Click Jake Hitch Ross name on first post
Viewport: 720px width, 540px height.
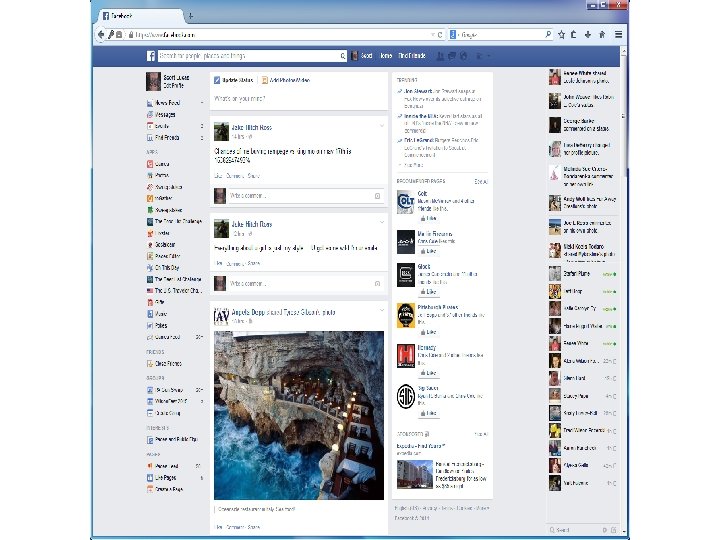252,128
